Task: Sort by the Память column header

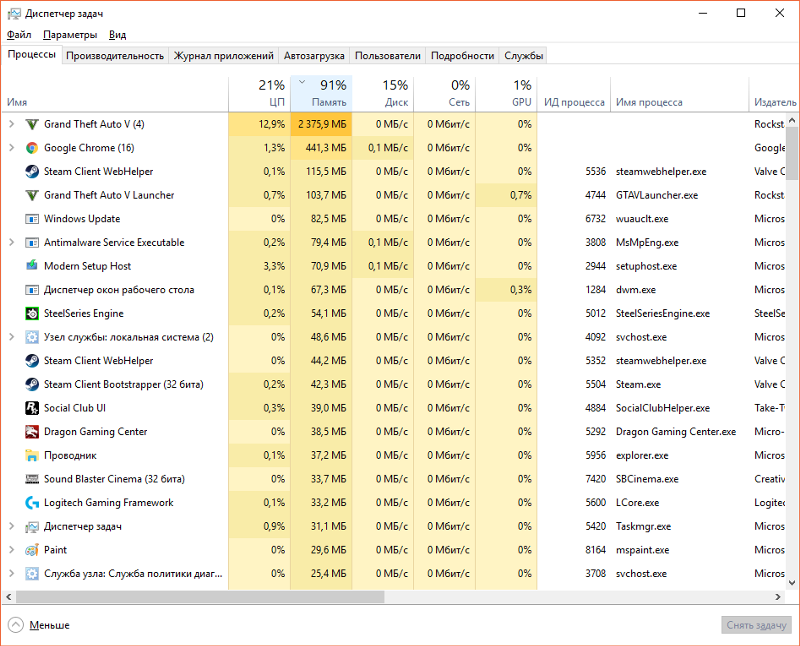Action: (321, 93)
